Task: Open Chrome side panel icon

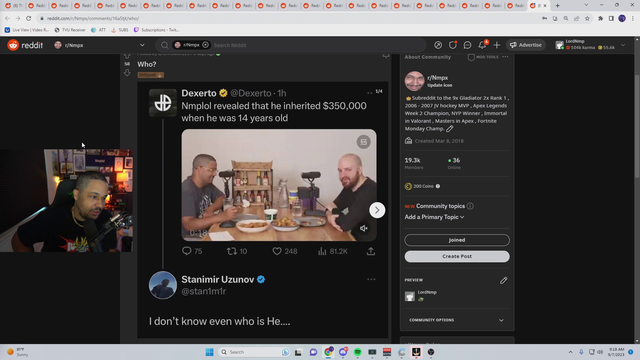Action: click(x=611, y=18)
